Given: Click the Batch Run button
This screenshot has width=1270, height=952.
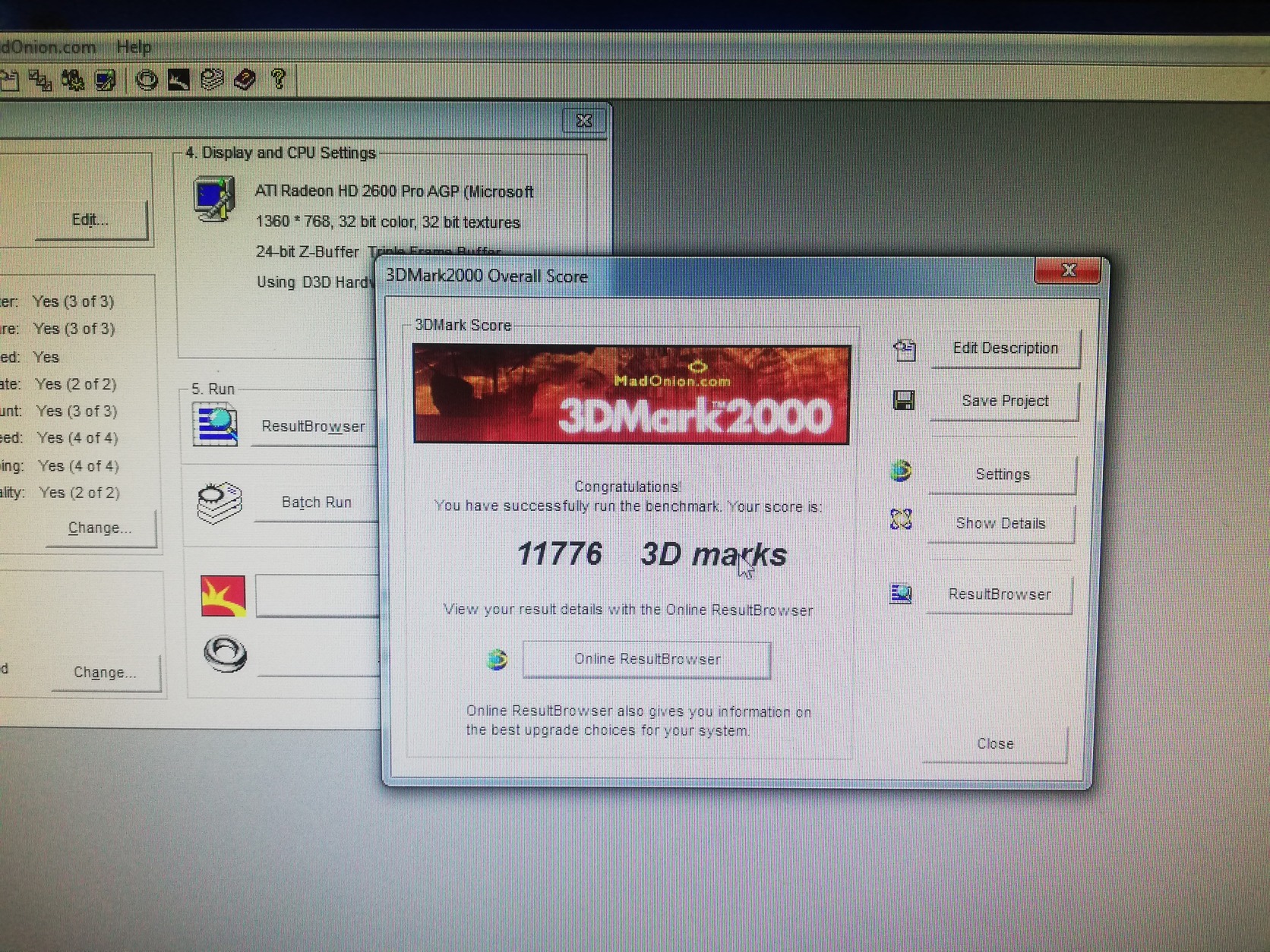Looking at the screenshot, I should tap(317, 503).
